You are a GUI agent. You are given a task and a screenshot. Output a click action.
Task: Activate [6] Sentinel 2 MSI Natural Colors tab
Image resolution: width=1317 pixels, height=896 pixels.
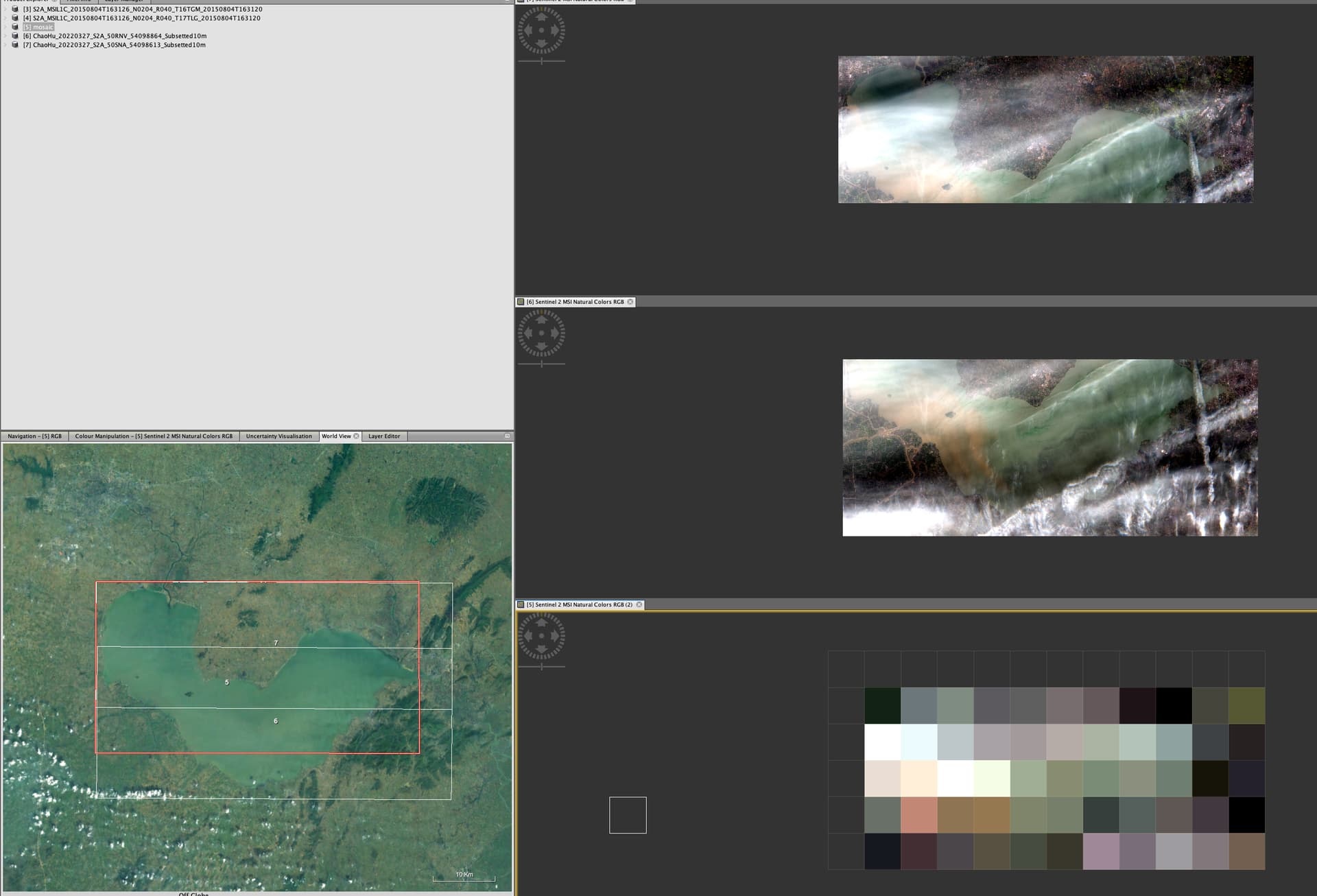pos(575,302)
